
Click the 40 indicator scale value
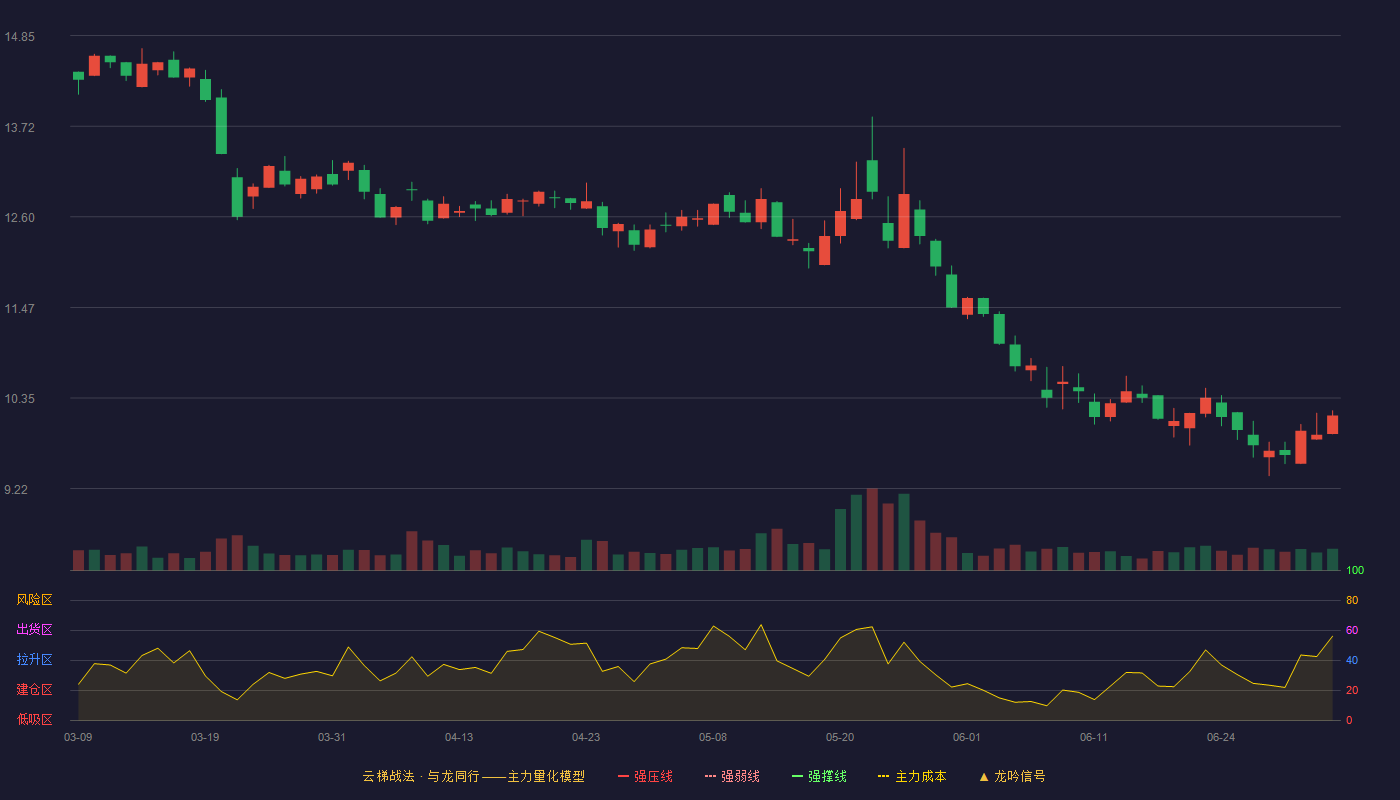click(x=1352, y=660)
